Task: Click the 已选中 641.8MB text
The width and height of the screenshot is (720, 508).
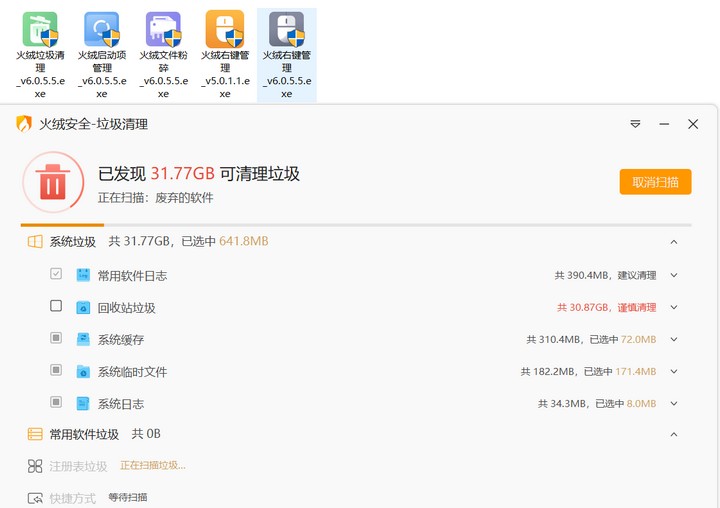Action: pyautogui.click(x=225, y=241)
